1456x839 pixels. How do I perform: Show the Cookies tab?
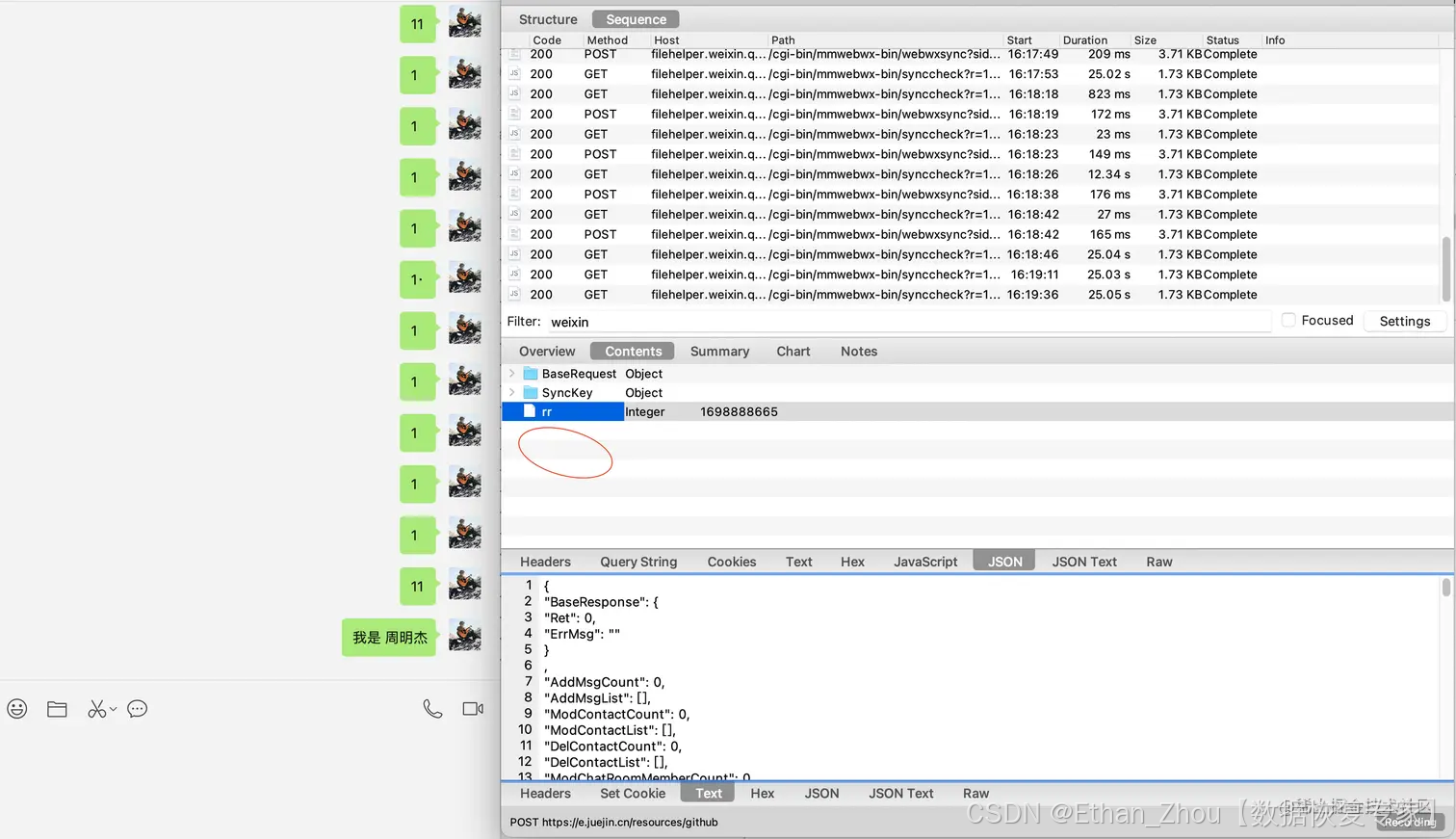[x=732, y=562]
